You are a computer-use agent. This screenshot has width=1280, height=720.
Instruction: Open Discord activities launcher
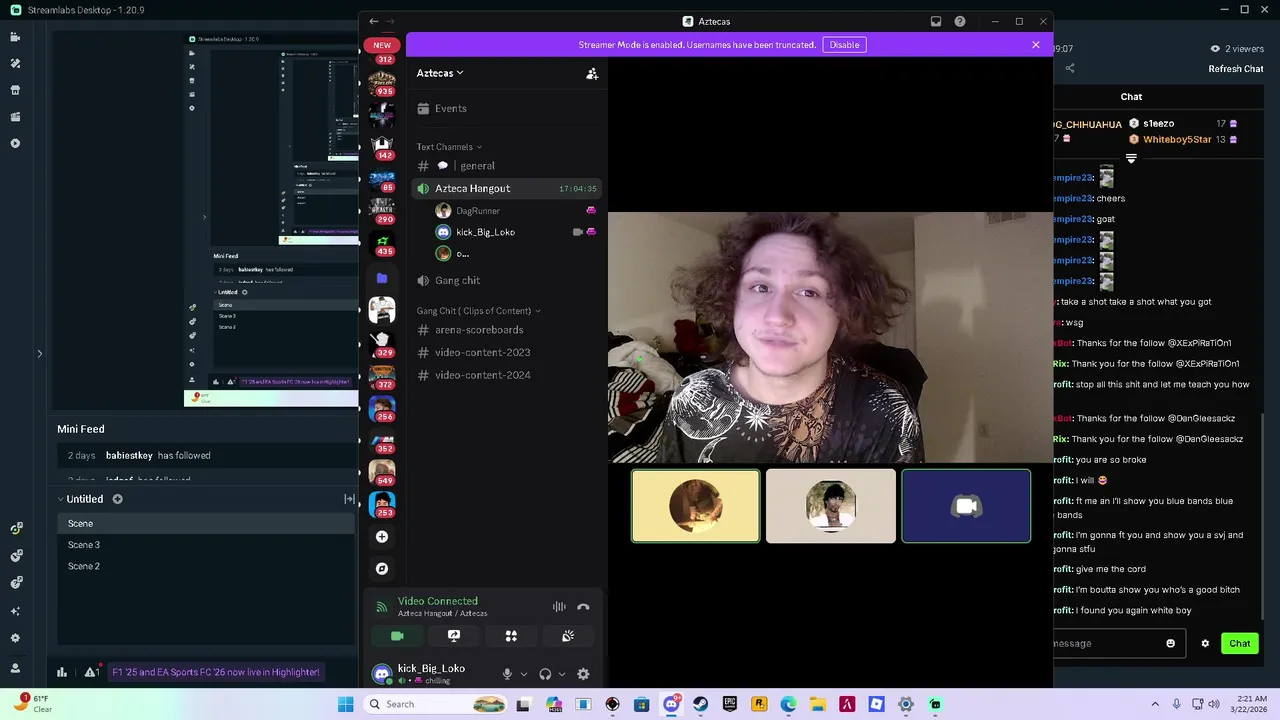[x=511, y=636]
